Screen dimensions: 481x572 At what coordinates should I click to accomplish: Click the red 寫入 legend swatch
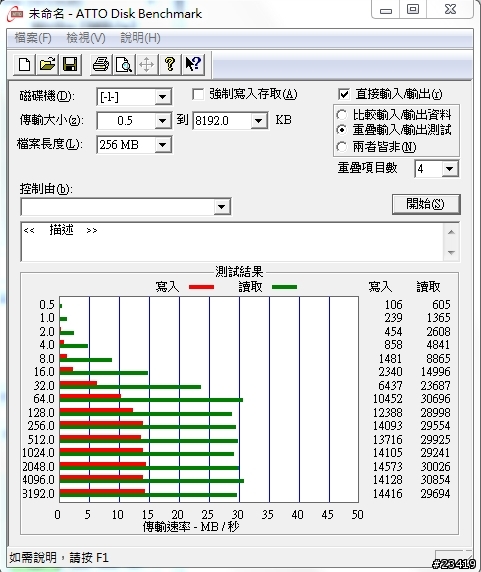click(201, 287)
